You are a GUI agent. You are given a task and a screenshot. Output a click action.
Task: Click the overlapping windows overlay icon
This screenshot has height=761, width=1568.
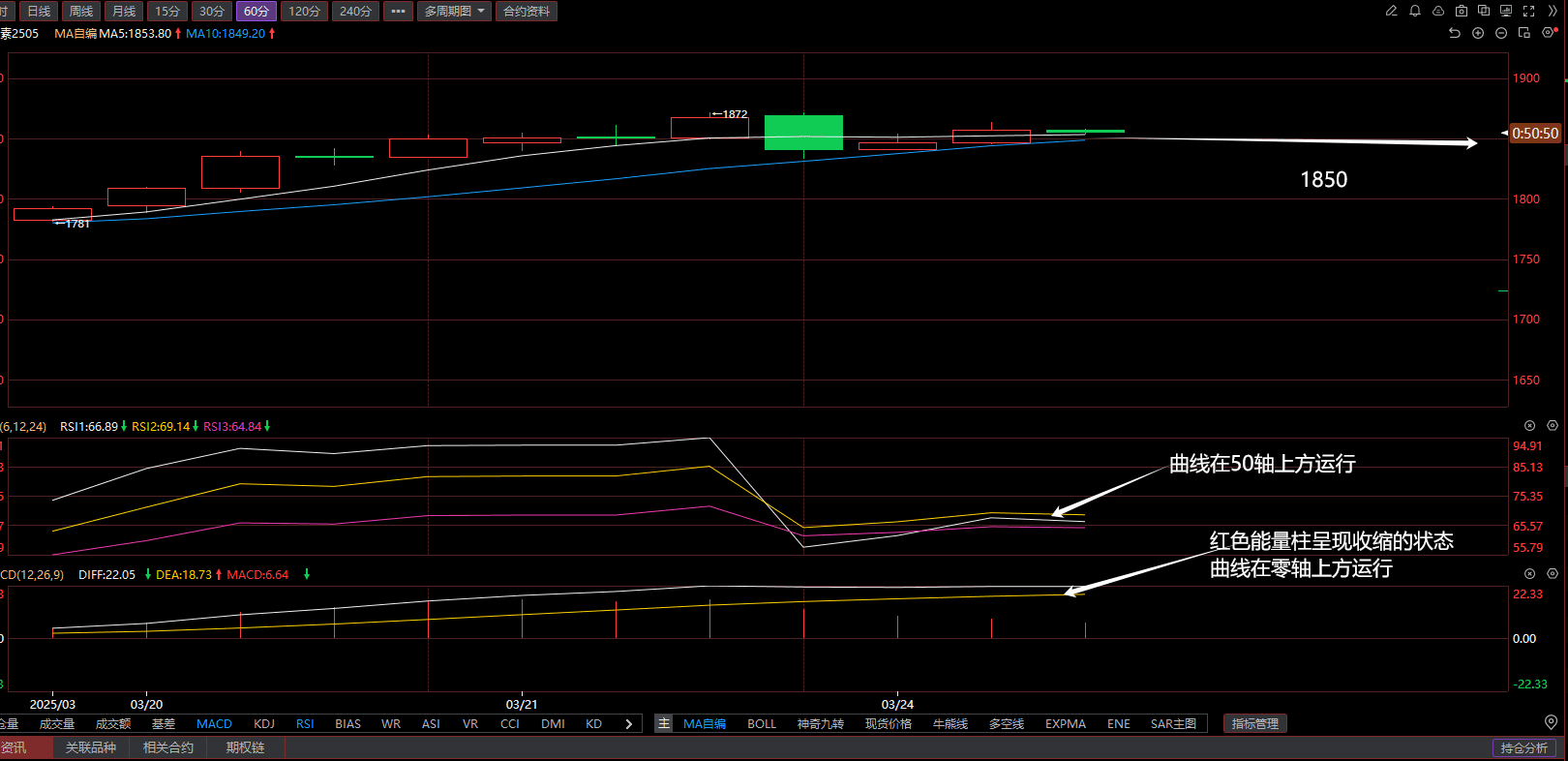(x=1484, y=11)
